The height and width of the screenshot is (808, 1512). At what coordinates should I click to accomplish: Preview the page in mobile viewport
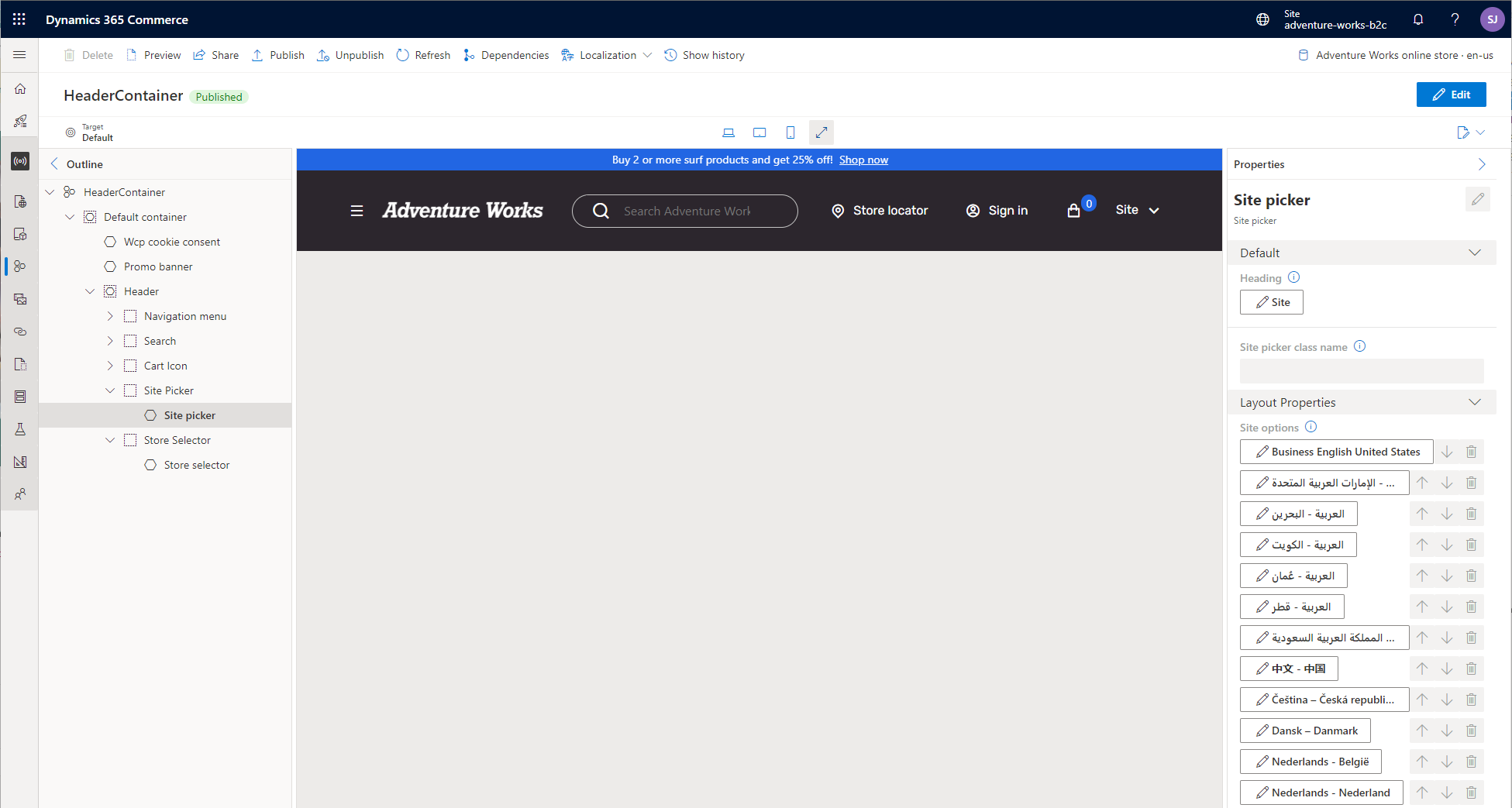(790, 132)
